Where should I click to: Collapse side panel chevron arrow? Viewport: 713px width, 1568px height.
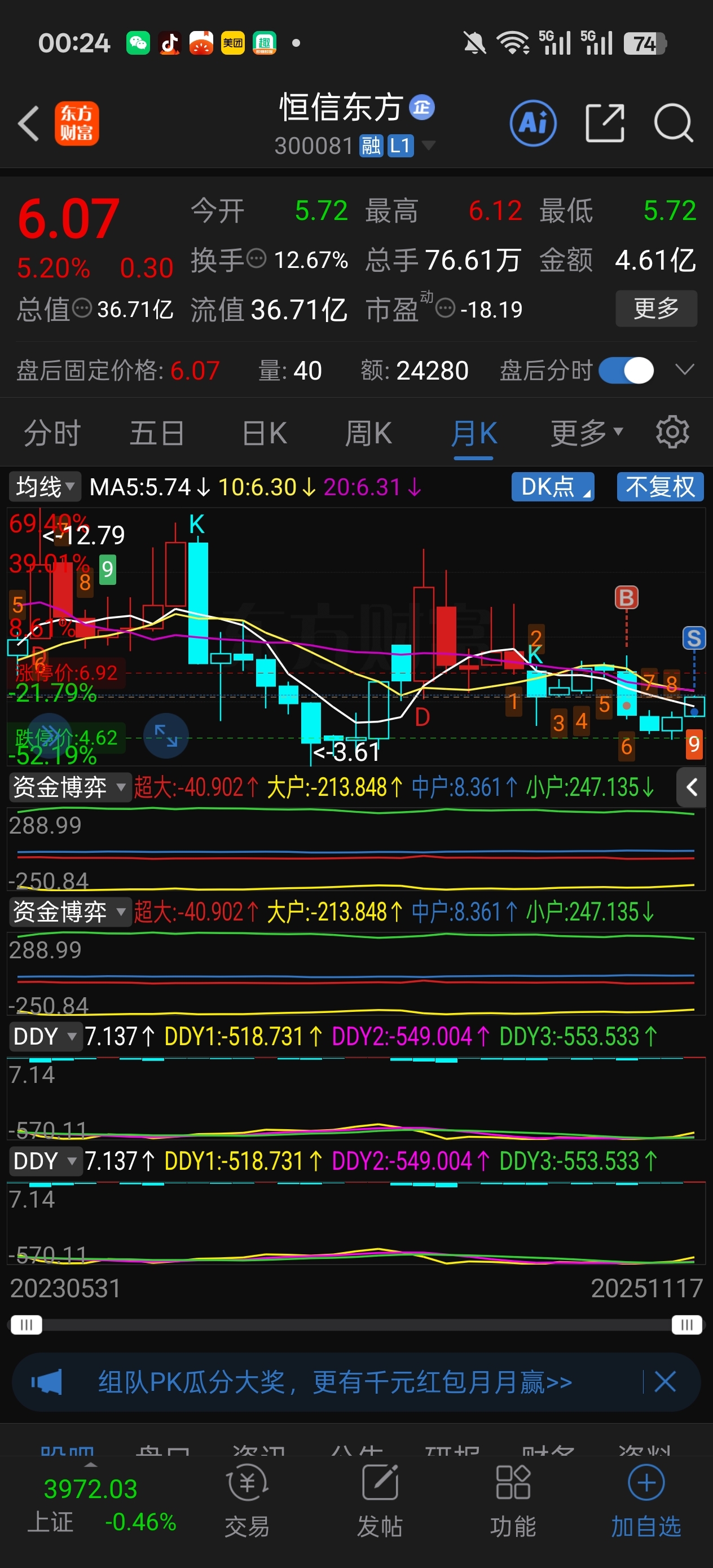click(x=692, y=787)
